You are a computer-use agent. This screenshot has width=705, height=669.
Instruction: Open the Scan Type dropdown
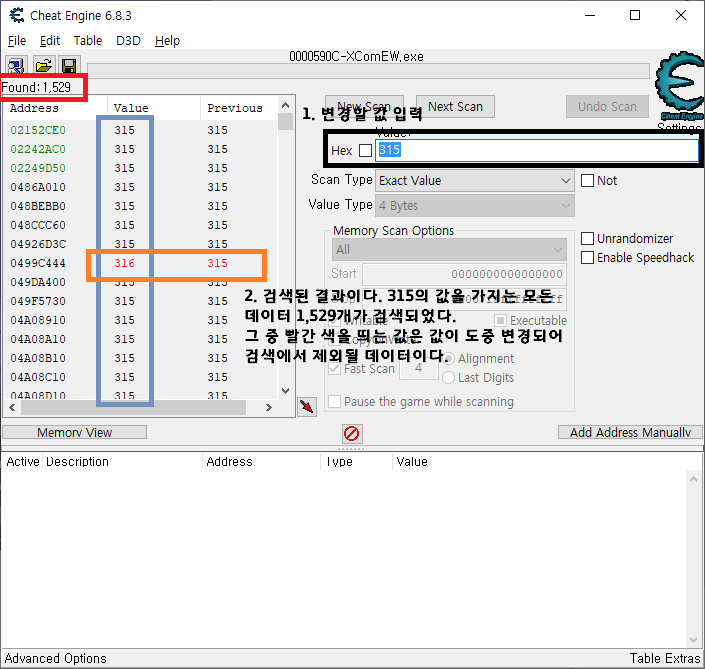coord(475,181)
